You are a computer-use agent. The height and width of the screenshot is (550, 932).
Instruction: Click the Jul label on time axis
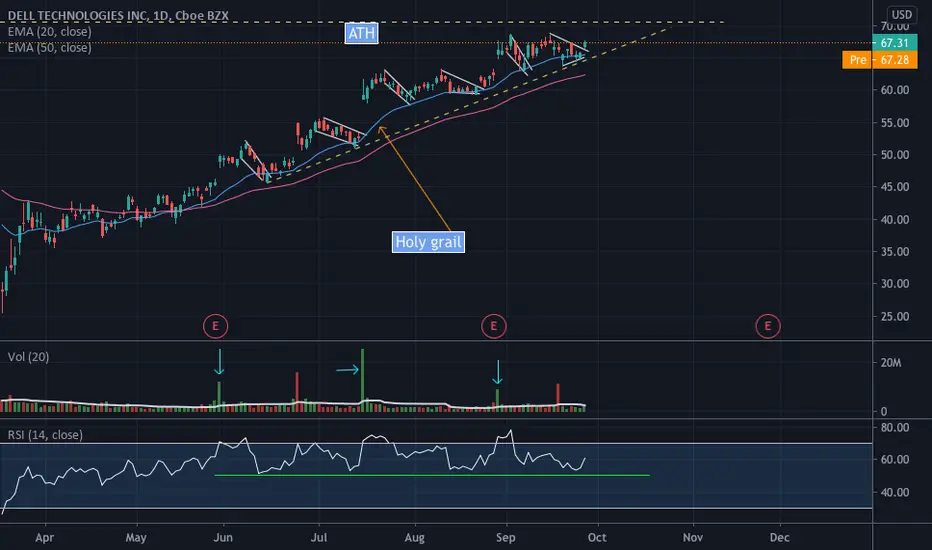(x=319, y=538)
